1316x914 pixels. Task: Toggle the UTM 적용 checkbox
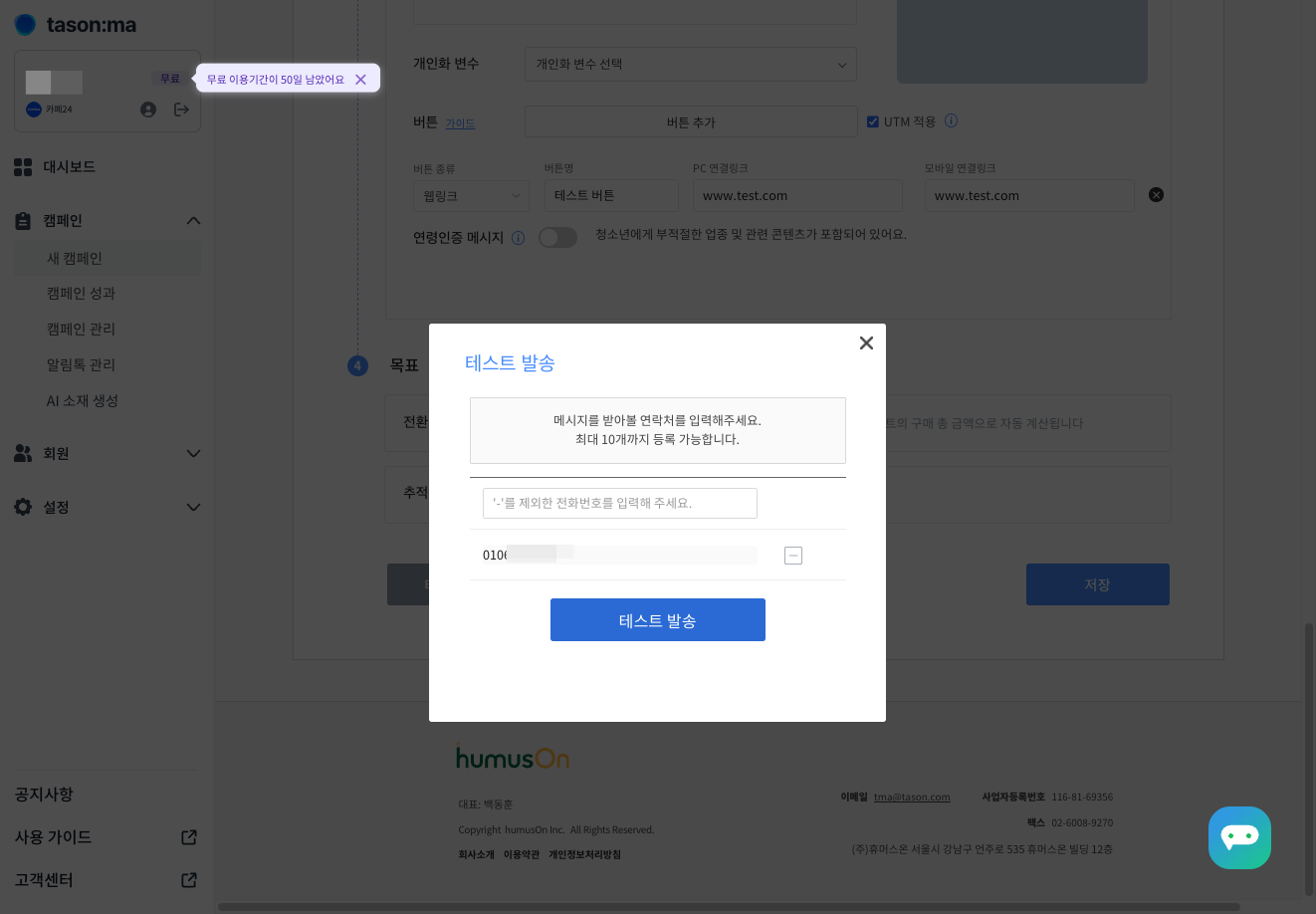pyautogui.click(x=874, y=121)
